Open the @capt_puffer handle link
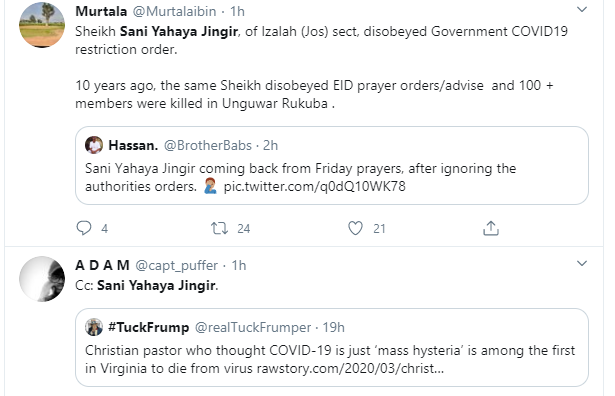The width and height of the screenshot is (615, 396). [x=176, y=265]
